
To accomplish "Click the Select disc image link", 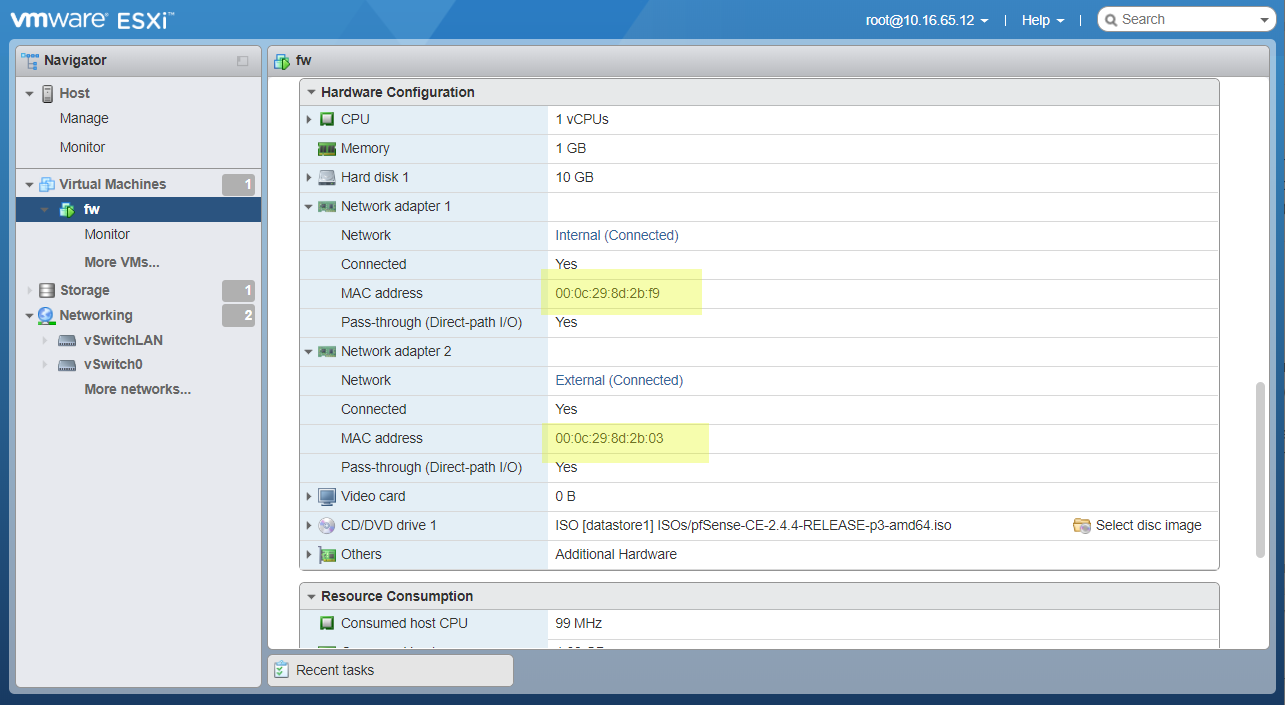I will point(1149,525).
